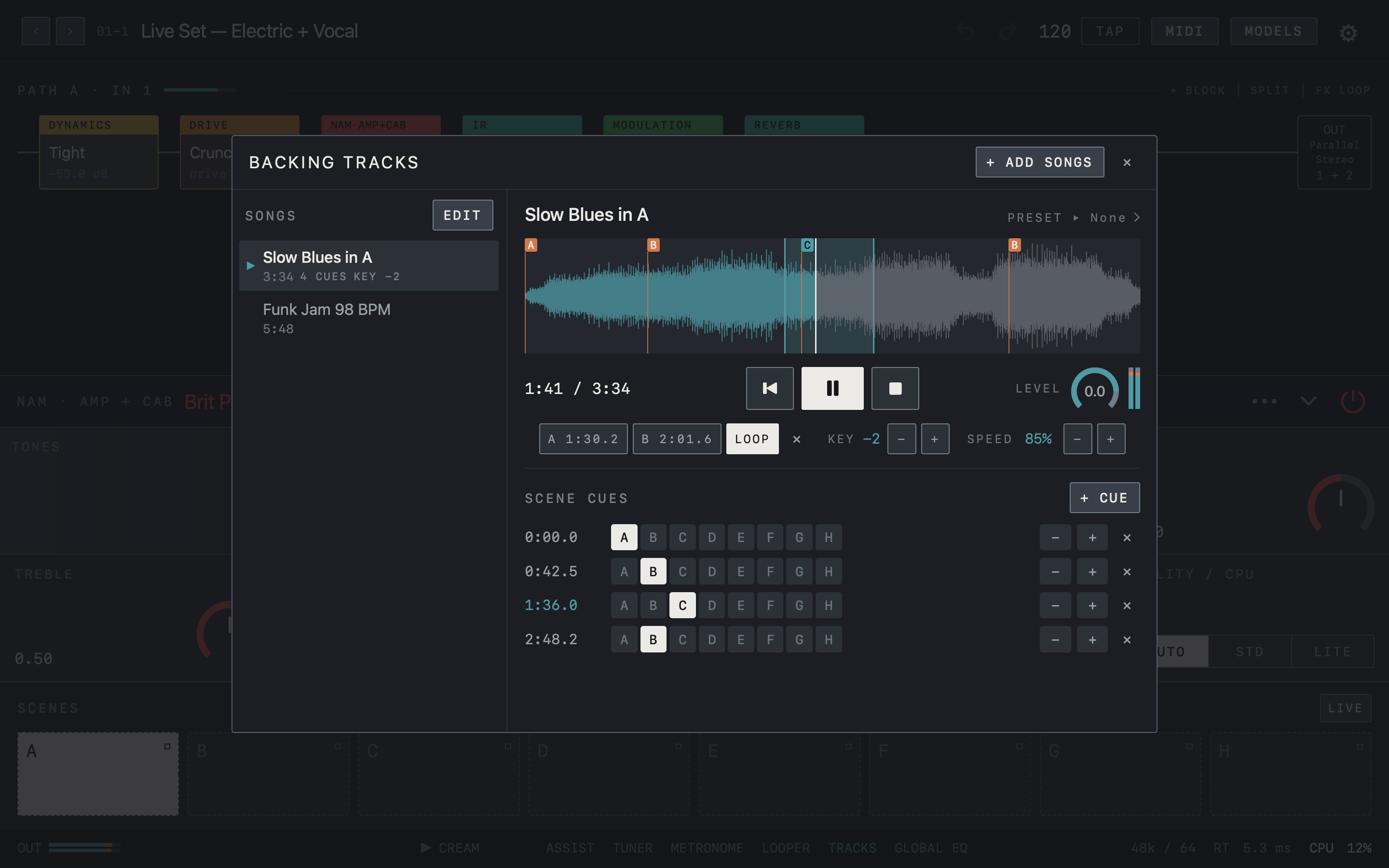This screenshot has width=1389, height=868.
Task: Increase the KEY transpose value
Action: pyautogui.click(x=935, y=439)
